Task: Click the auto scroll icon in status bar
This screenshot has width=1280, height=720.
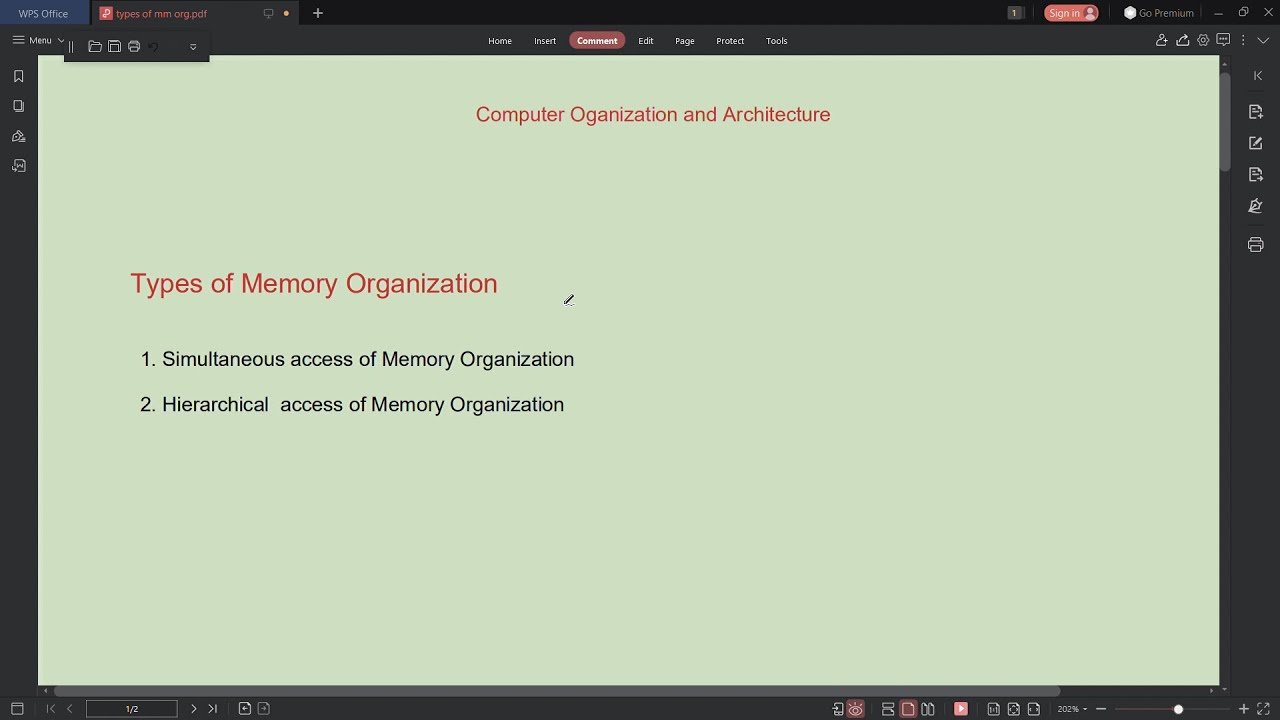Action: point(838,709)
